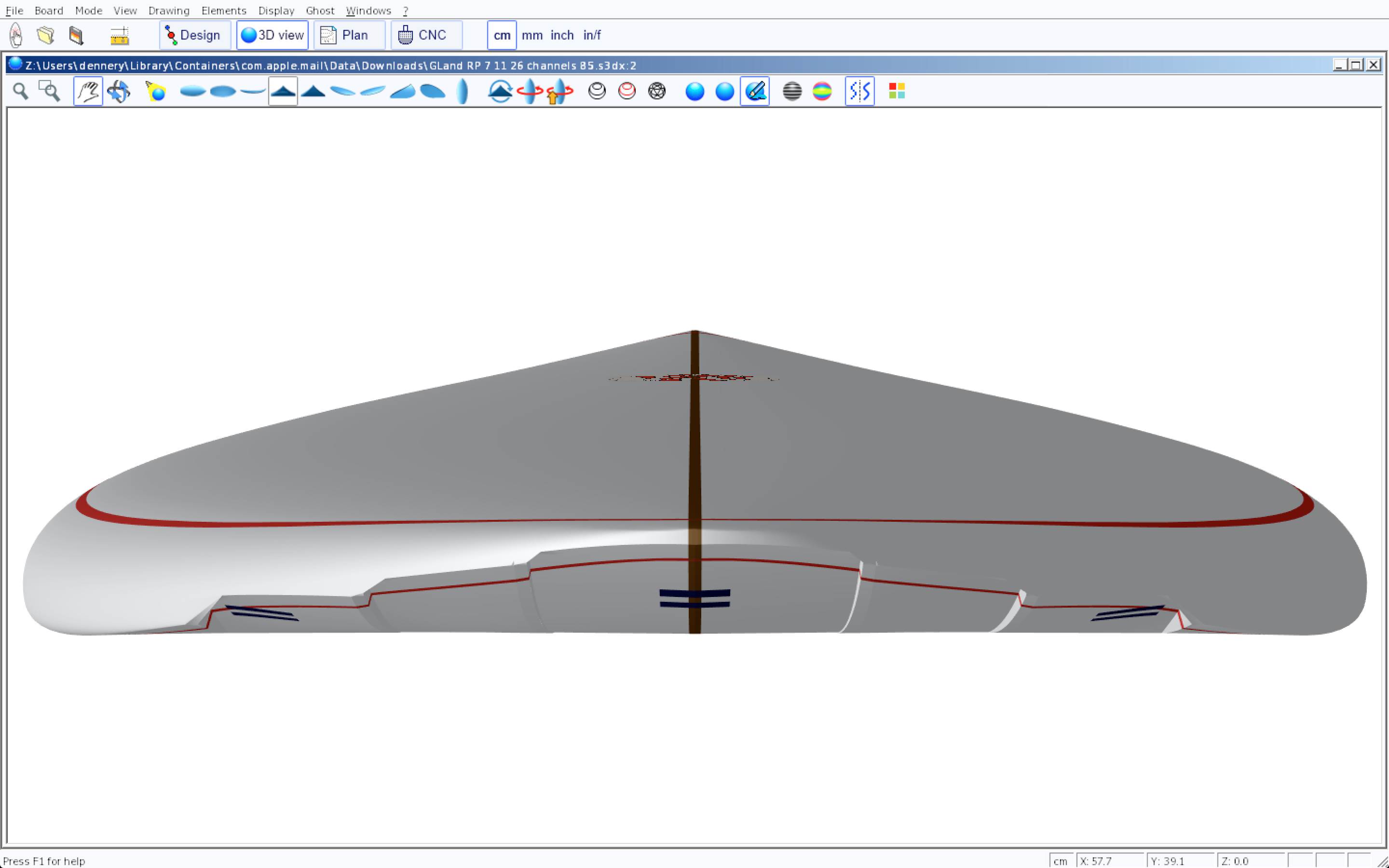Activate the 3D rotate view tool
Image resolution: width=1389 pixels, height=868 pixels.
[119, 91]
